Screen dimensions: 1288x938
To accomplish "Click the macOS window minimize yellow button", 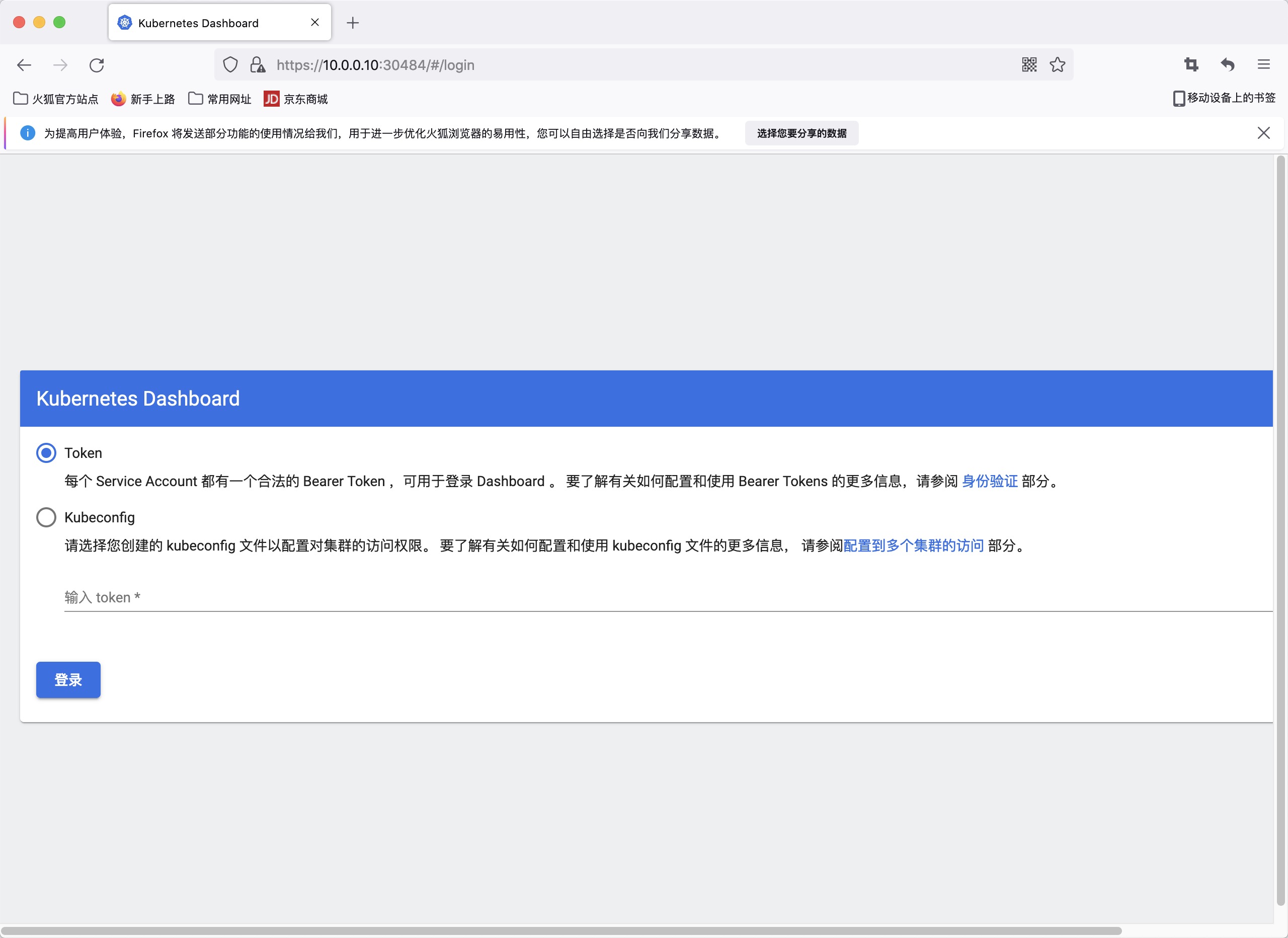I will tap(39, 22).
